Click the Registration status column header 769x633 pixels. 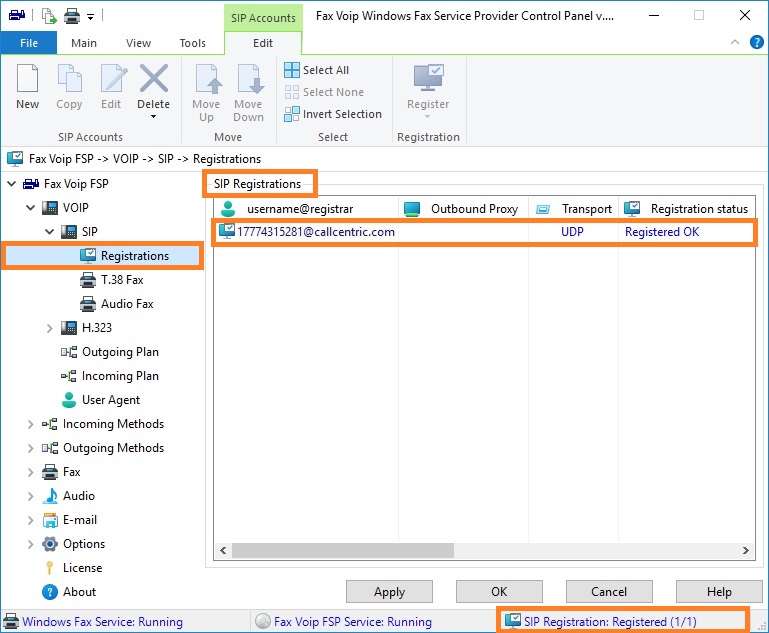coord(687,209)
